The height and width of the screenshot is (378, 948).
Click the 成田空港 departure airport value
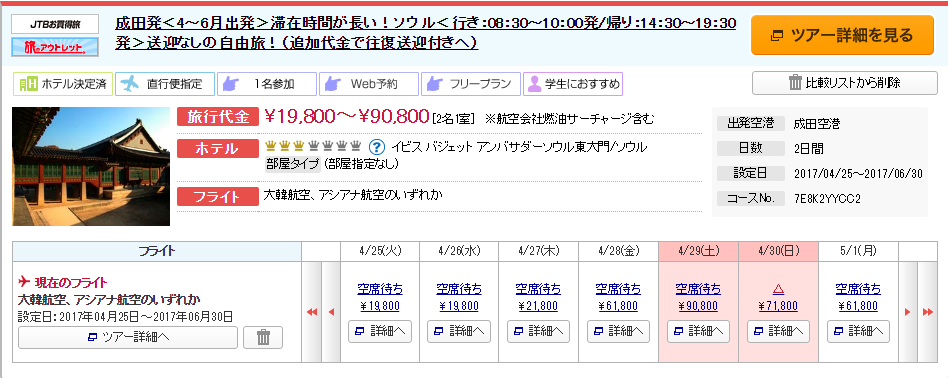coord(817,124)
